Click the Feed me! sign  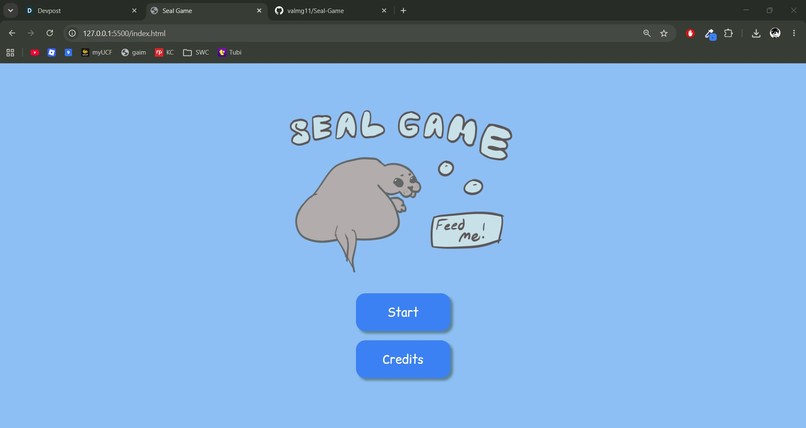(x=467, y=230)
